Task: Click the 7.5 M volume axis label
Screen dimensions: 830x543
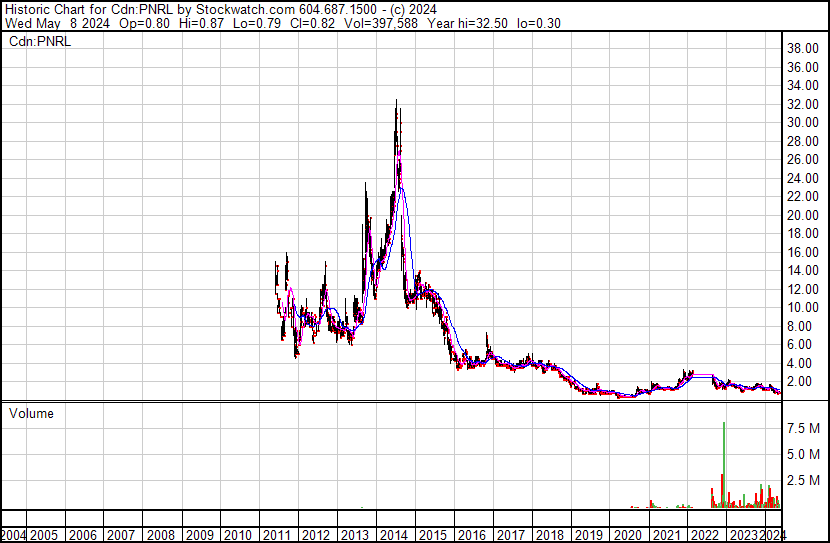Action: click(802, 428)
